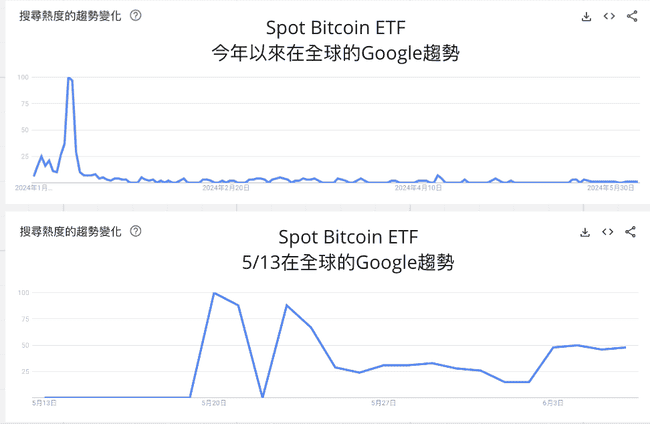Image resolution: width=650 pixels, height=424 pixels.
Task: Select the 6月3日 label on the bottom axis
Action: (x=553, y=403)
